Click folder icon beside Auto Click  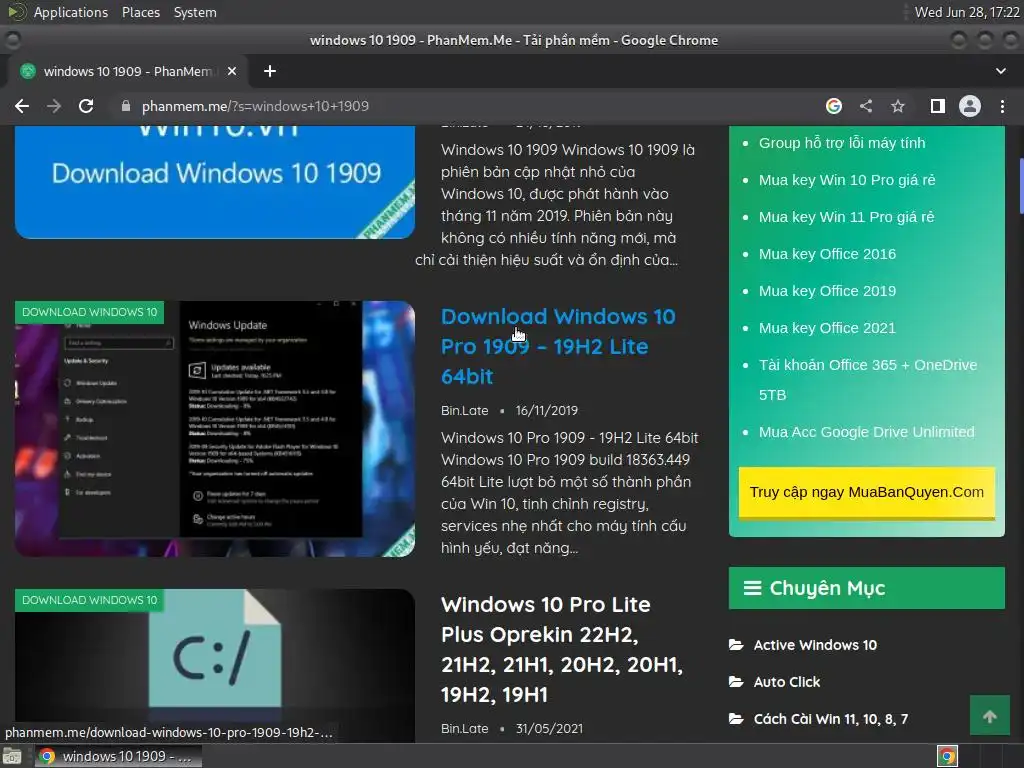point(736,682)
